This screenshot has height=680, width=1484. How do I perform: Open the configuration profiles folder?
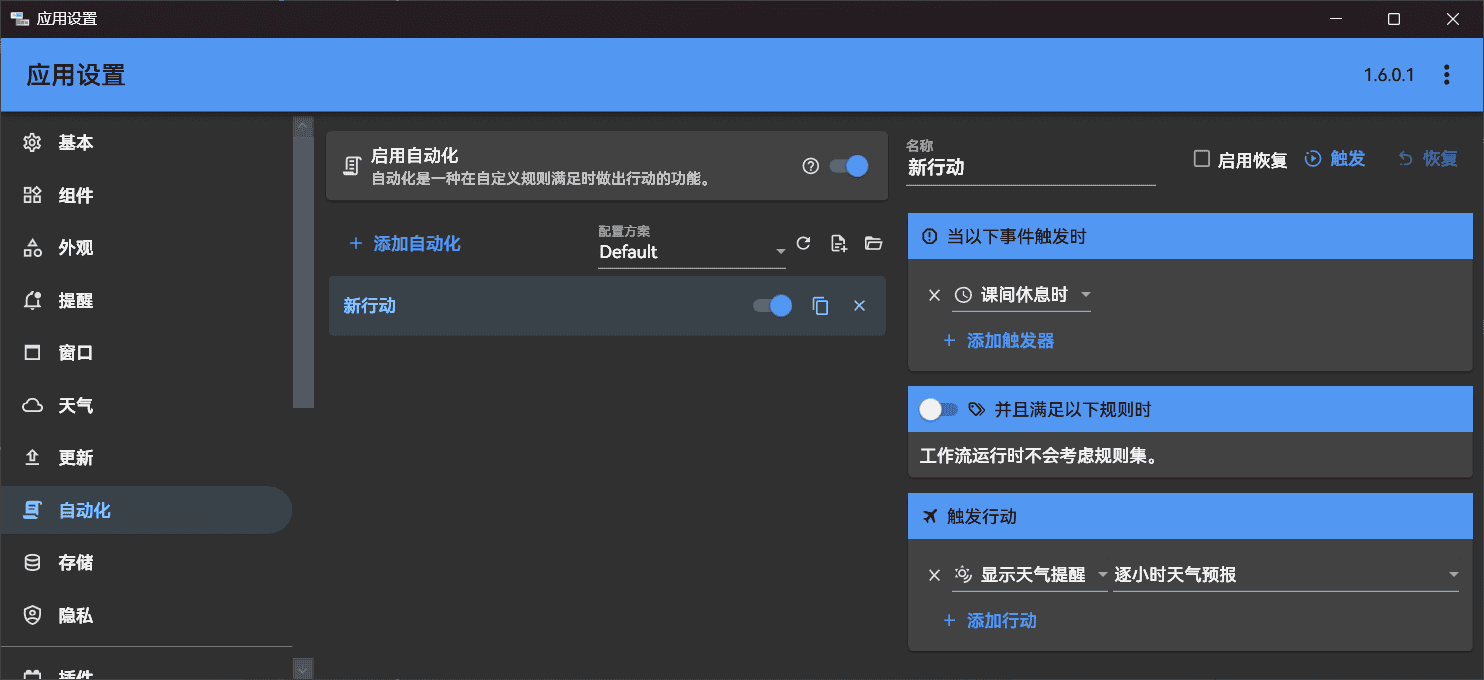click(873, 242)
